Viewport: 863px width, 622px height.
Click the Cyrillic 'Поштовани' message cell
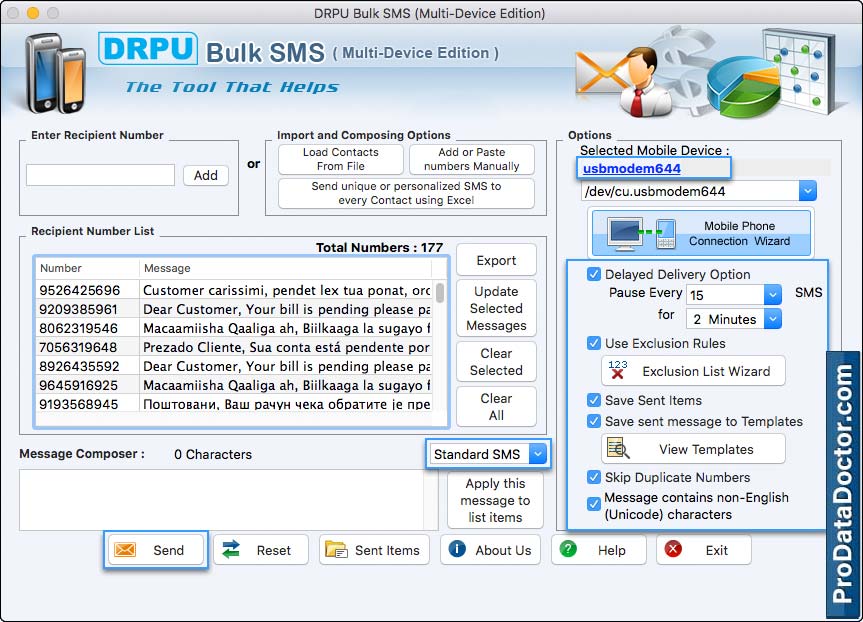coord(286,404)
